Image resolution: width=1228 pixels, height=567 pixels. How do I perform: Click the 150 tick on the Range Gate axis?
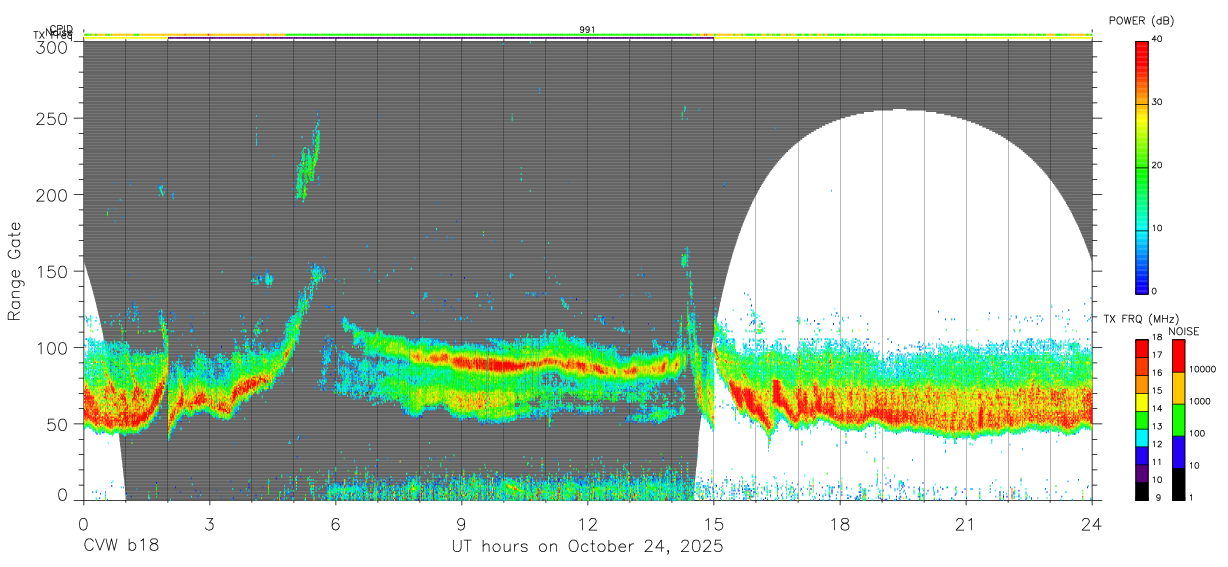[x=55, y=271]
